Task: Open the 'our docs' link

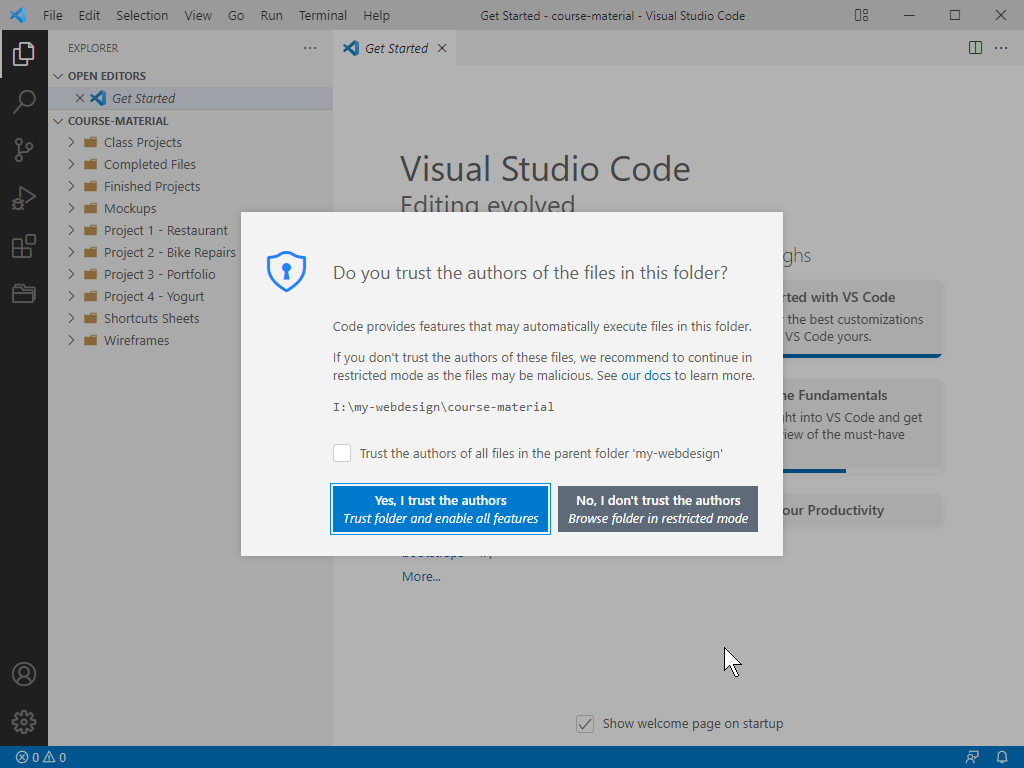Action: click(x=645, y=376)
